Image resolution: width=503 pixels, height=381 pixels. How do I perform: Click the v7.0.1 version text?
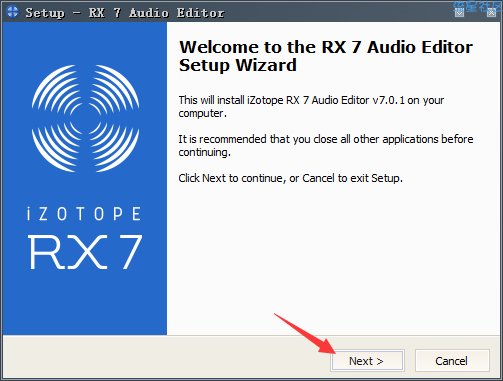click(388, 100)
